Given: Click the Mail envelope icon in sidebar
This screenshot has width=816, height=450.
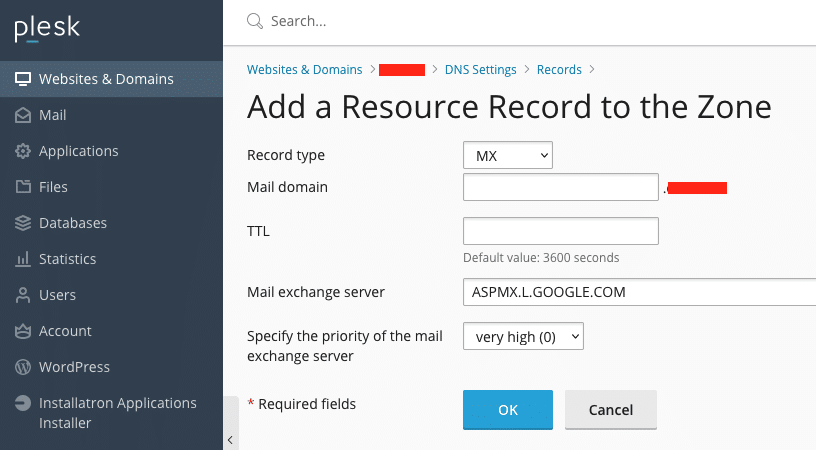Looking at the screenshot, I should point(23,115).
